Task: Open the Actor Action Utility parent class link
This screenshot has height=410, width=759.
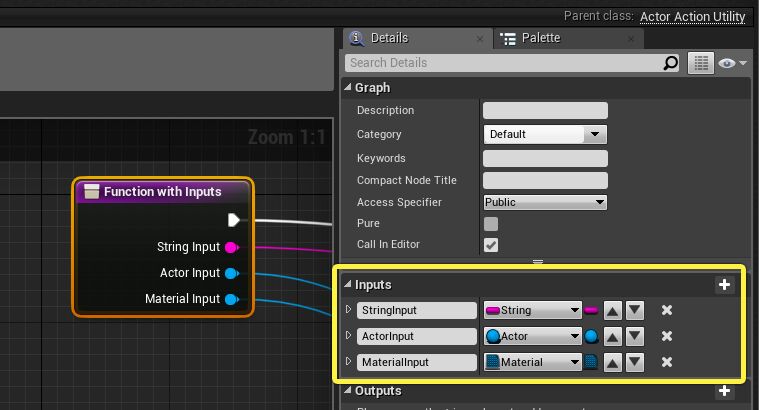Action: pos(692,17)
